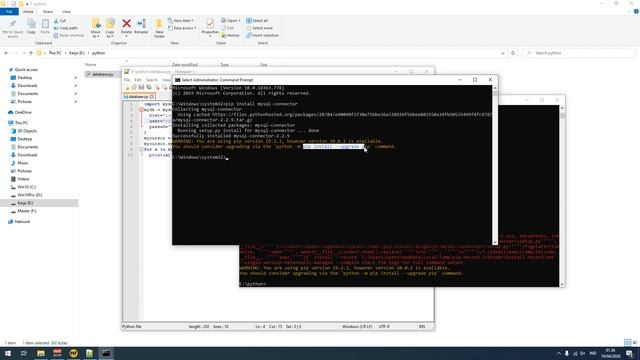Click the Search python input field
The width and height of the screenshot is (640, 360).
(x=579, y=53)
